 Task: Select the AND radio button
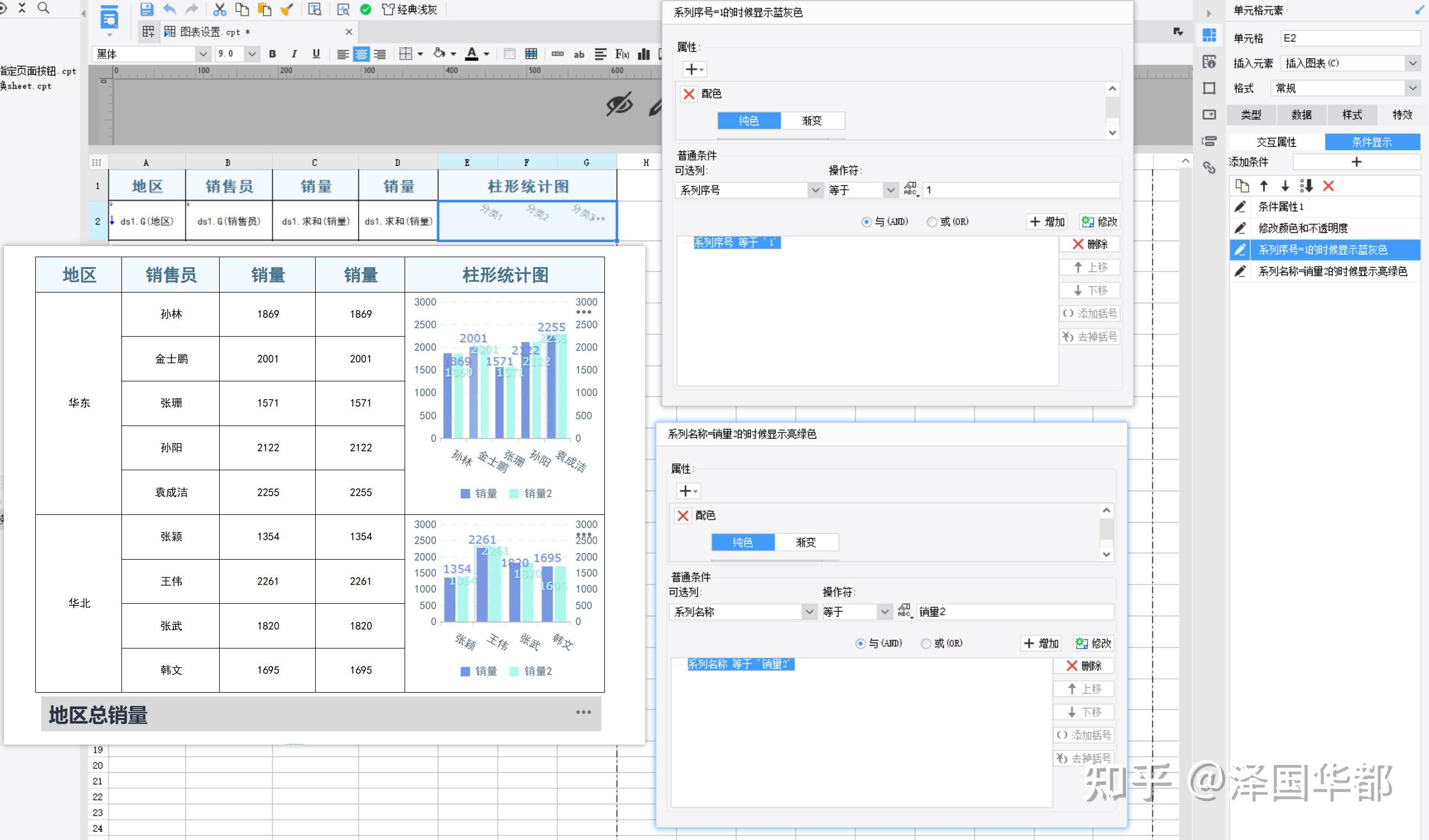click(866, 222)
